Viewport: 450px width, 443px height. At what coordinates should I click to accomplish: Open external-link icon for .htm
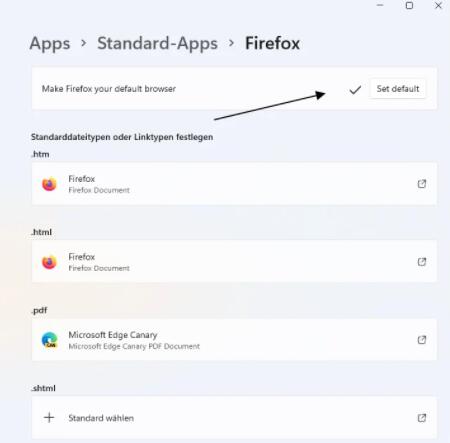click(422, 184)
